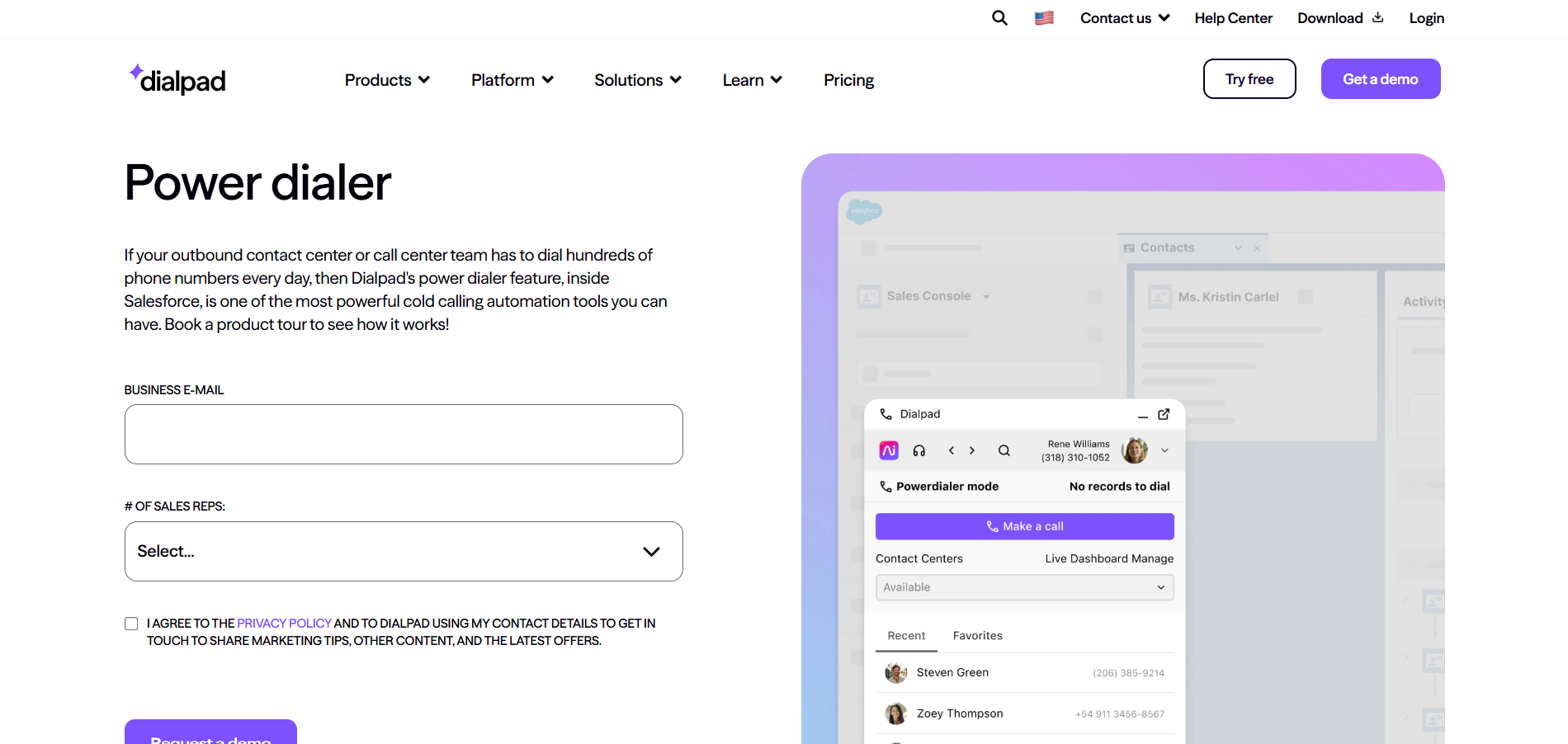Close the Contacts tab in mockup
The image size is (1568, 744).
point(1257,248)
